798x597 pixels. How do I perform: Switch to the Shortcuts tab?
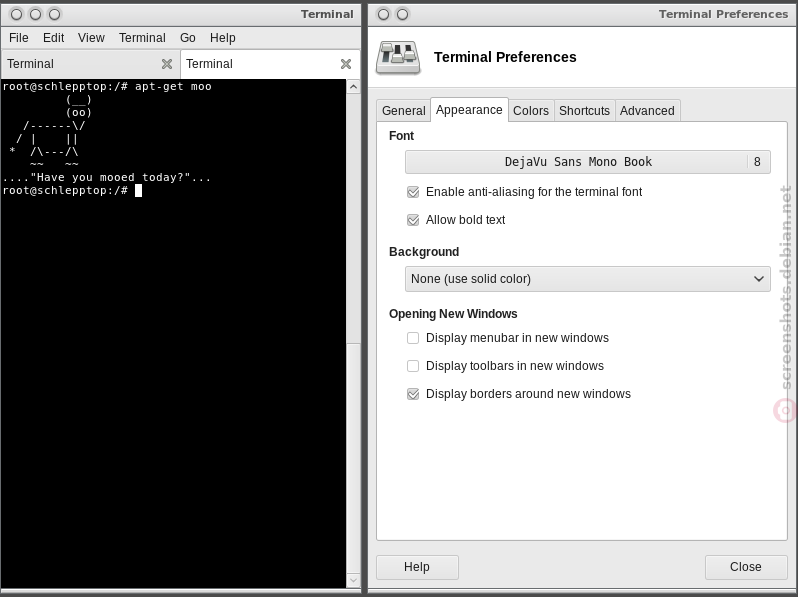tap(584, 110)
